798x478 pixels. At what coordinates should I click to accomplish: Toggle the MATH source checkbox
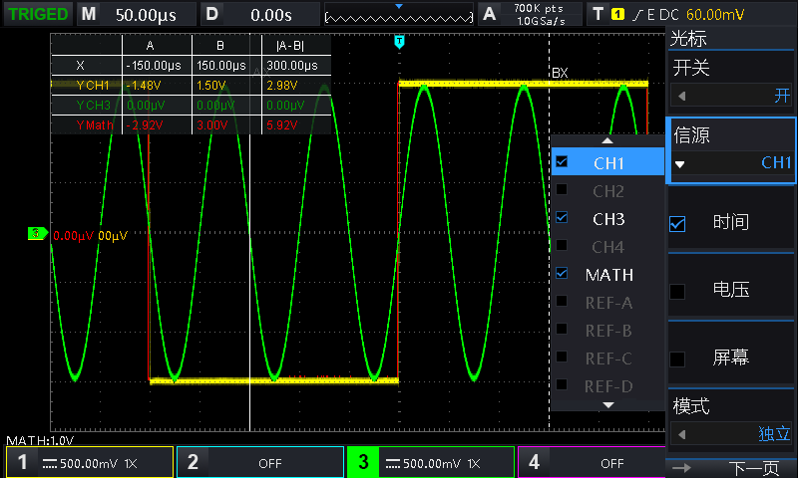pyautogui.click(x=562, y=274)
